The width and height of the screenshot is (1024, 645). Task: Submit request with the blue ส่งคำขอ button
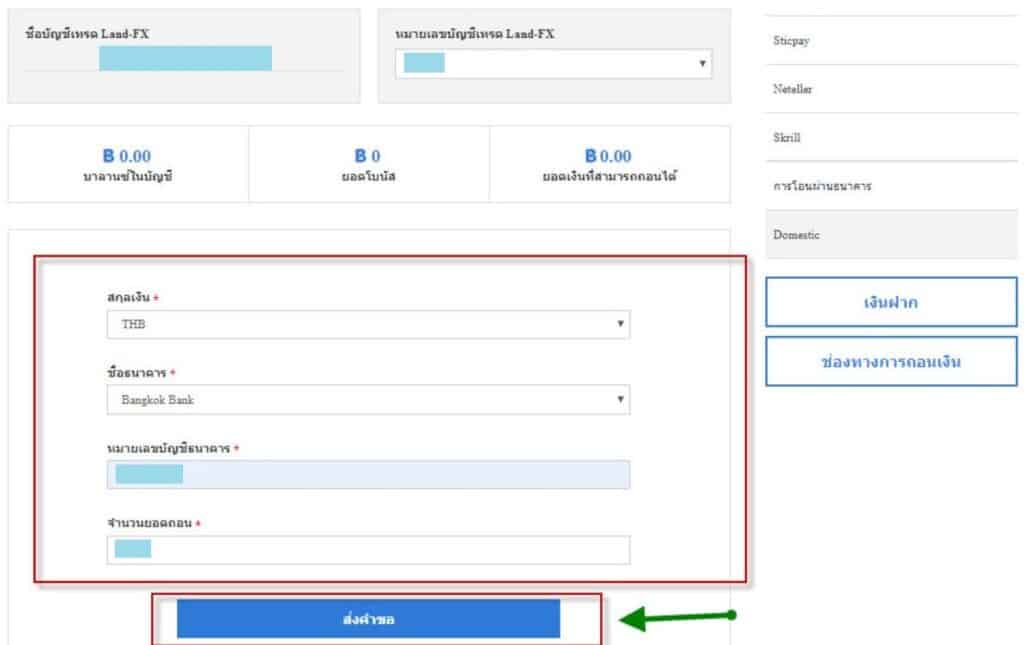368,619
